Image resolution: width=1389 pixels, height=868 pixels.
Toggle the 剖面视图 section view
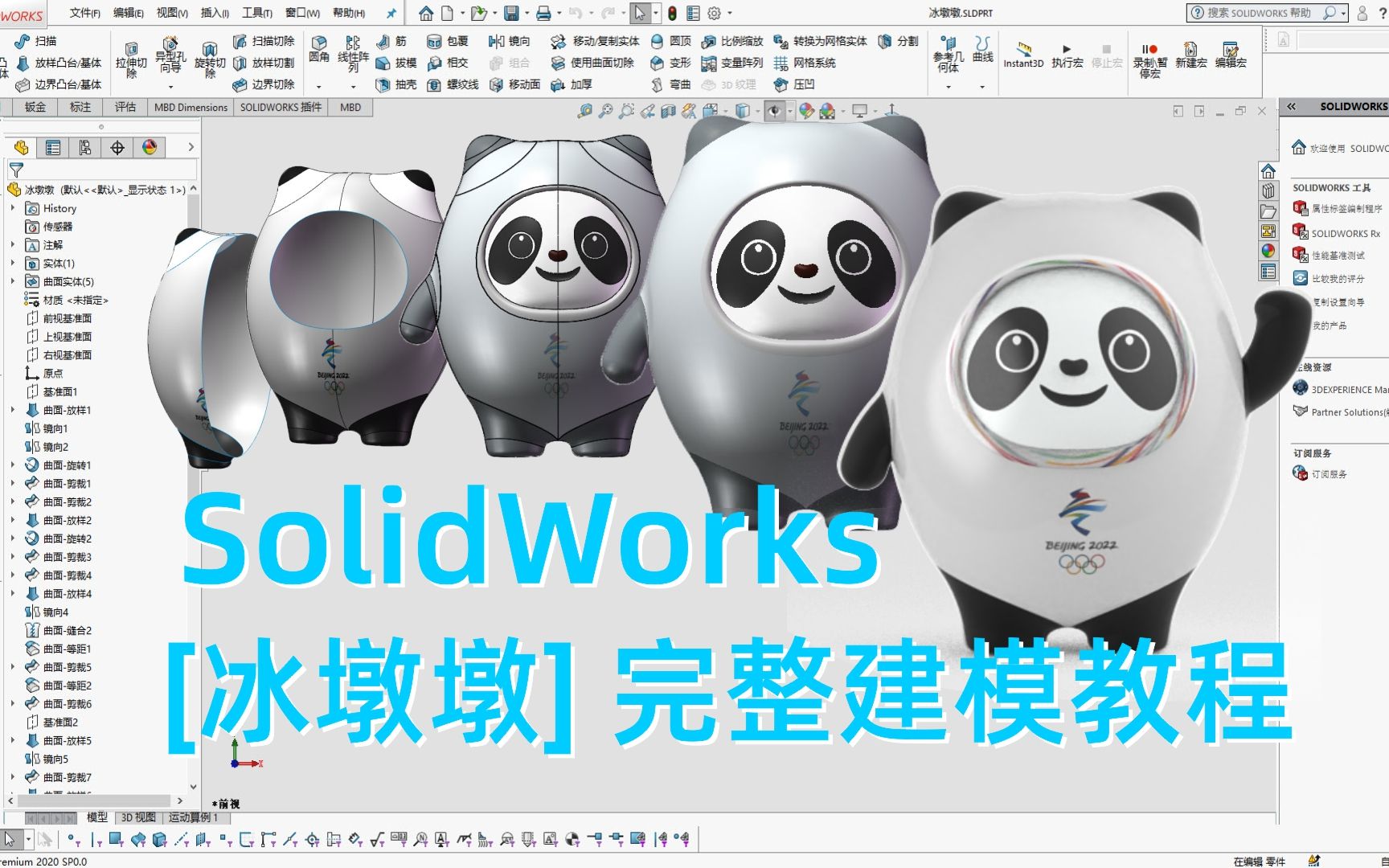pyautogui.click(x=667, y=111)
